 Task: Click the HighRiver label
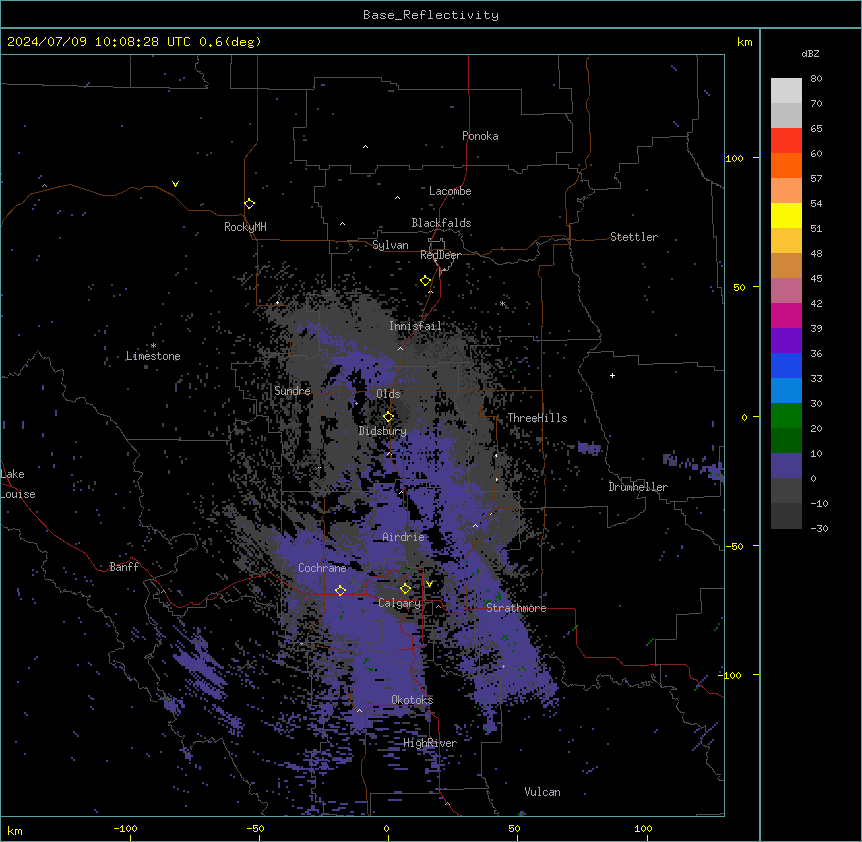430,743
